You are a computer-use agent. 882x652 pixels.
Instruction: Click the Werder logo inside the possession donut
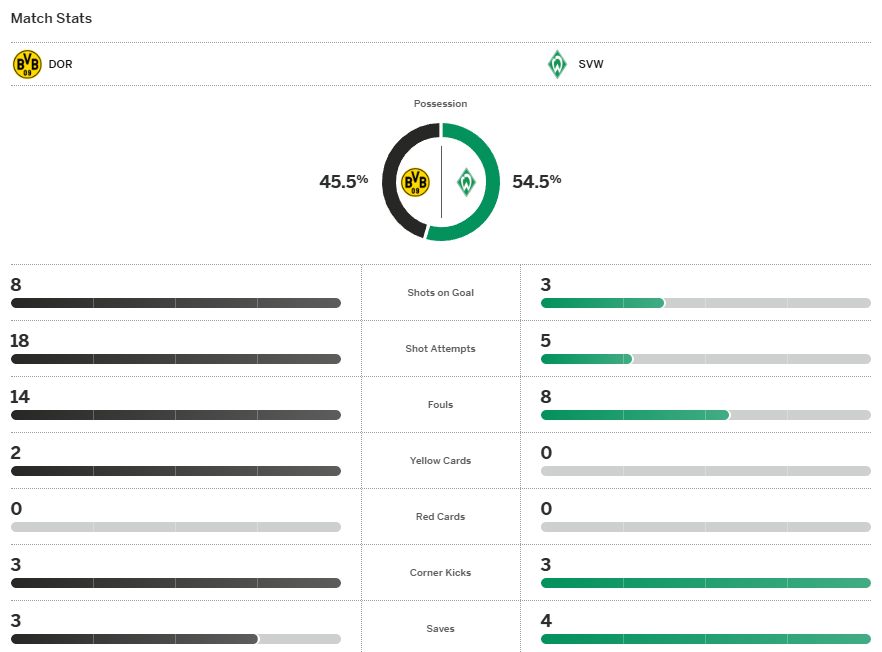[x=466, y=182]
